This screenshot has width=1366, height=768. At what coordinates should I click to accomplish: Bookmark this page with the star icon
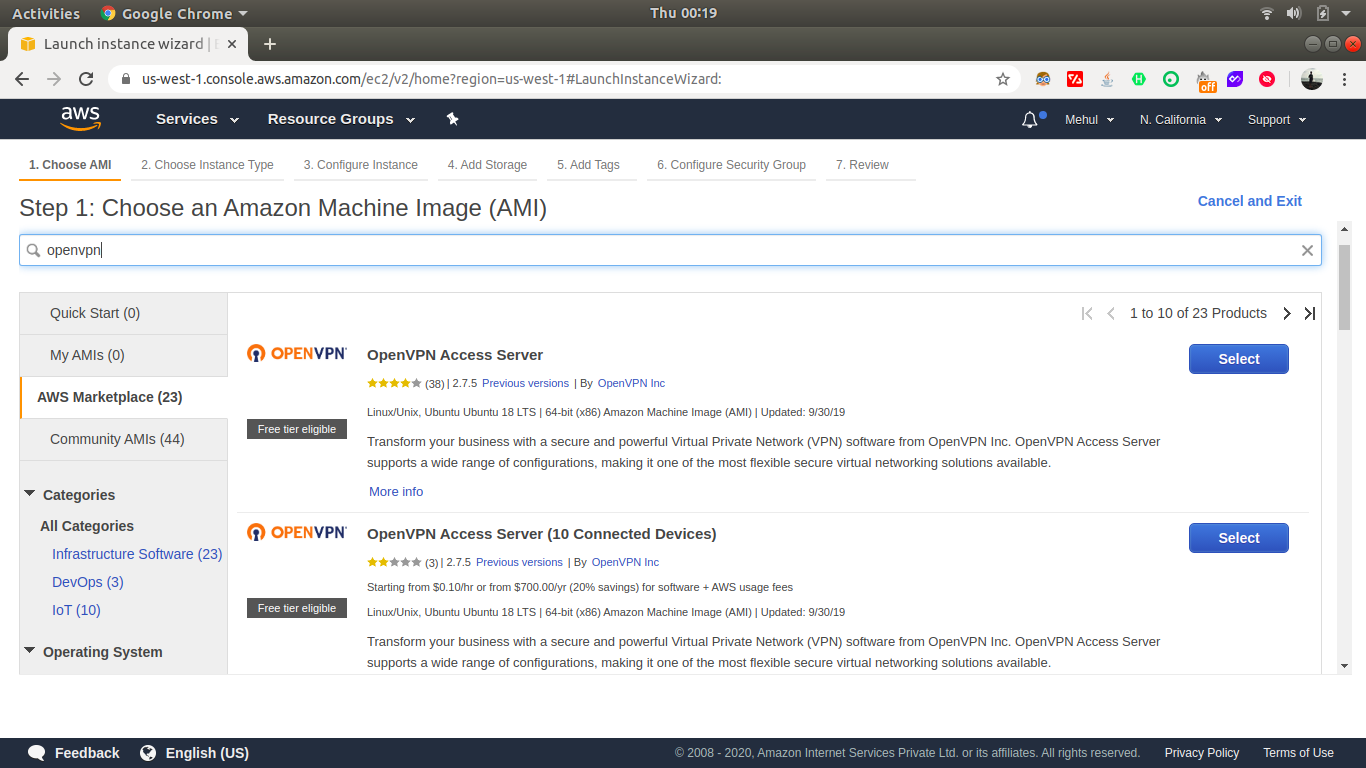tap(1003, 79)
